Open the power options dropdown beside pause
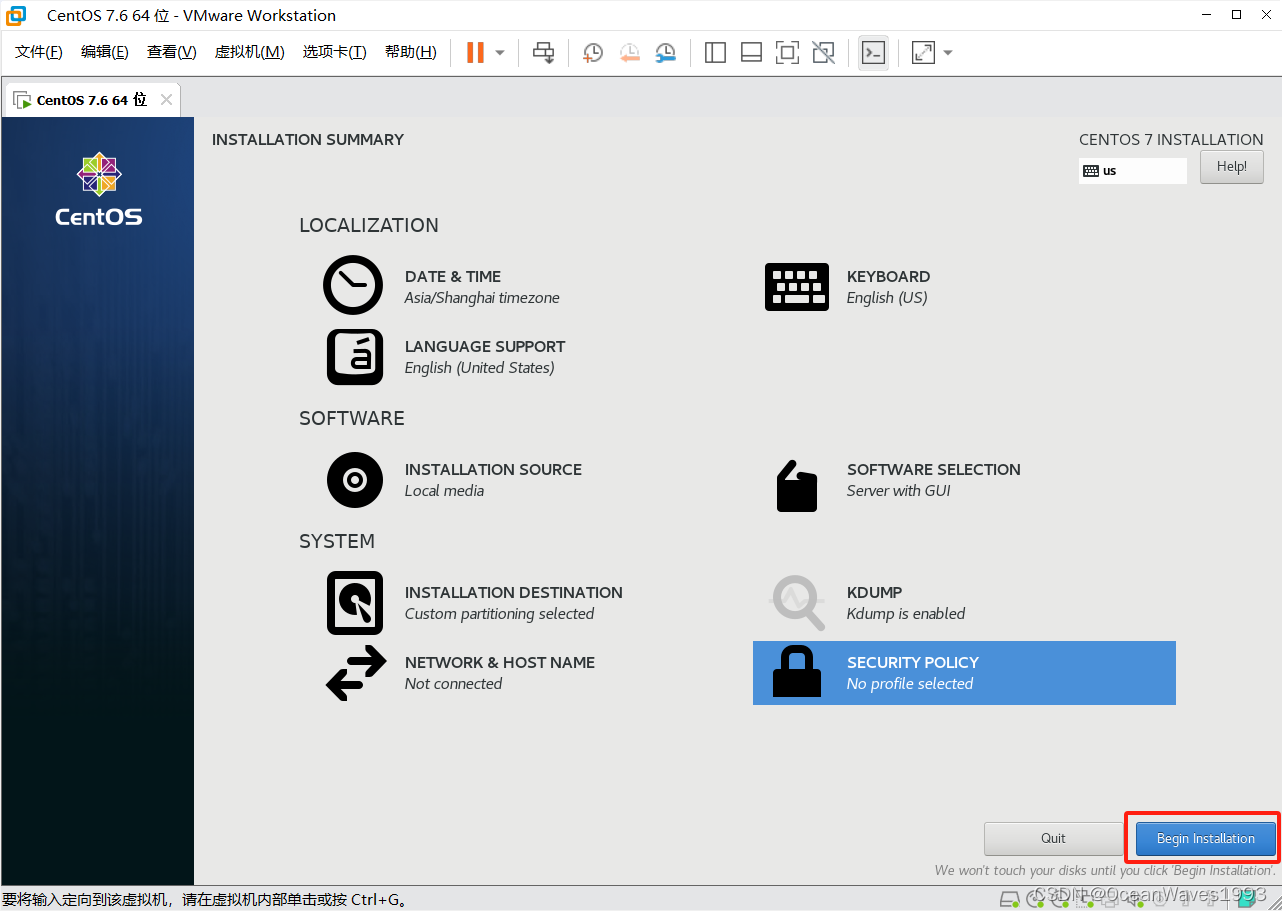Viewport: 1282px width, 911px height. (x=500, y=52)
